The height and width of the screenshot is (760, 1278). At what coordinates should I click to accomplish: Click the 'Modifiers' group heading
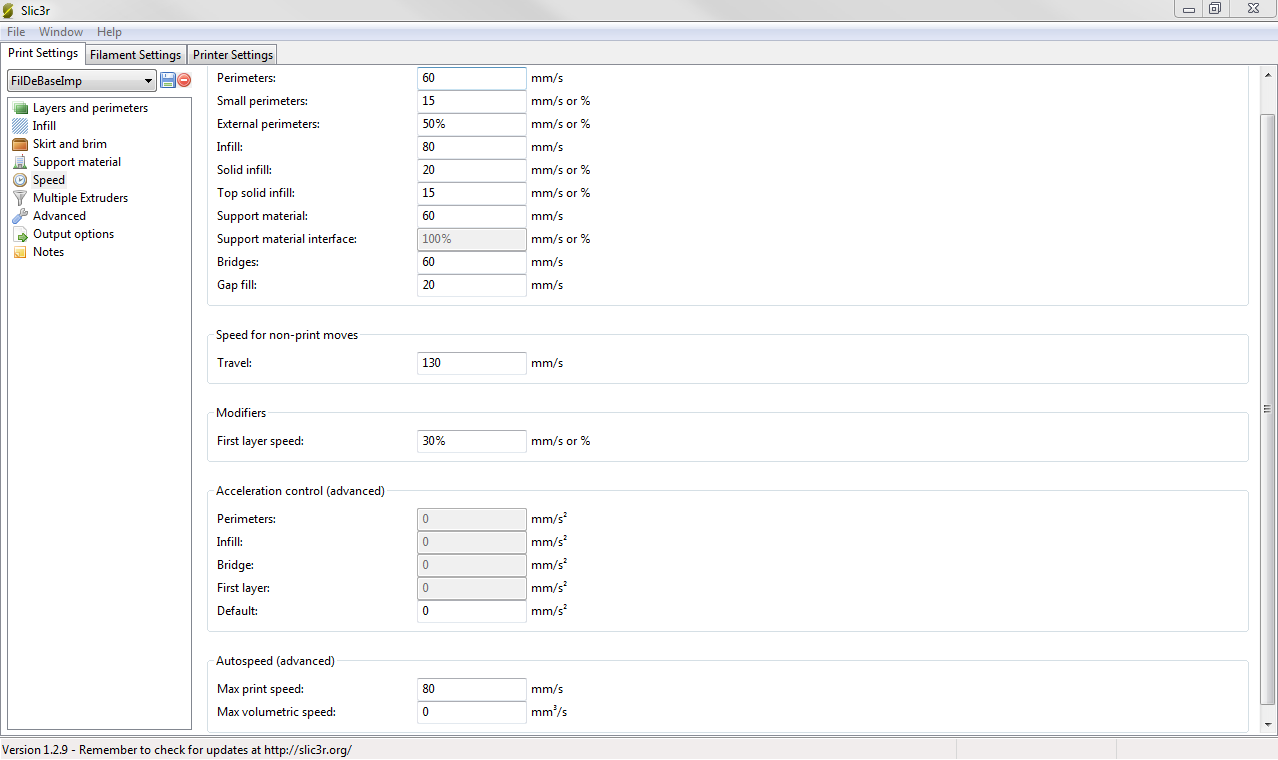(x=241, y=413)
